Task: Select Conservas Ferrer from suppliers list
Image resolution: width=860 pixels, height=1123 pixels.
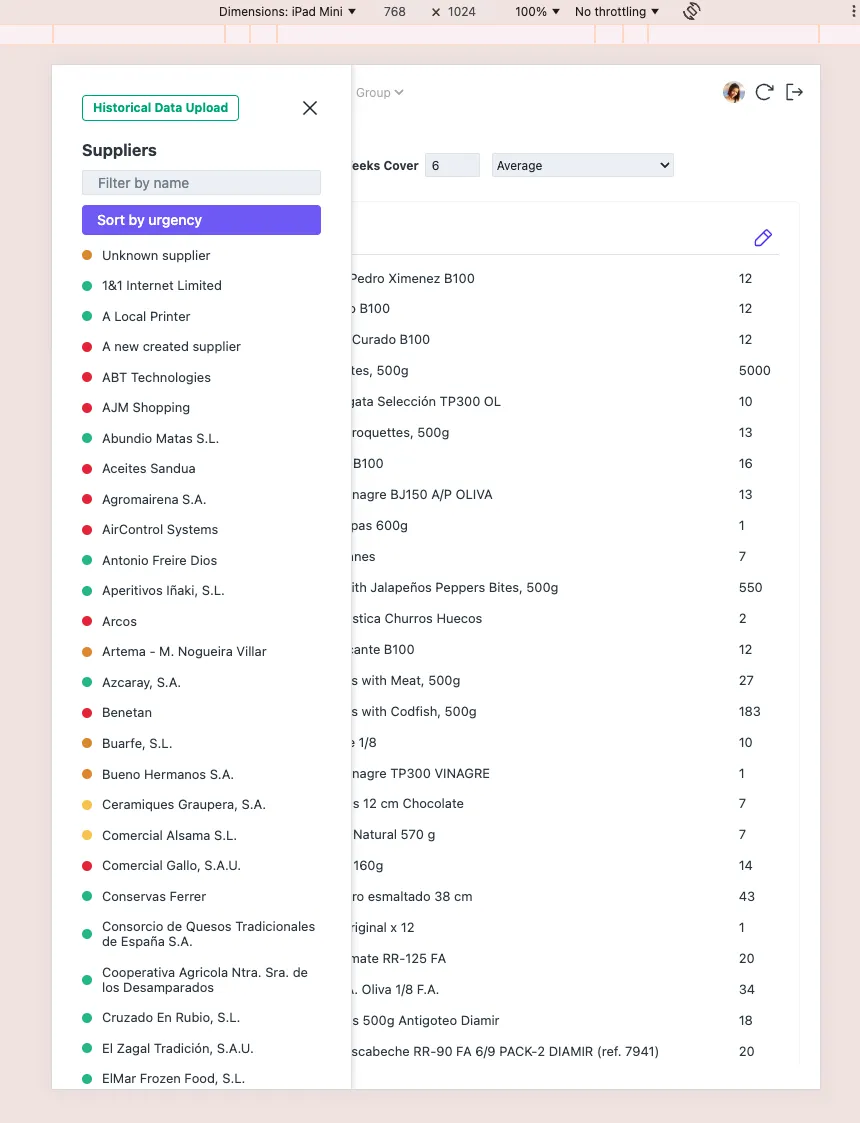Action: click(x=154, y=897)
